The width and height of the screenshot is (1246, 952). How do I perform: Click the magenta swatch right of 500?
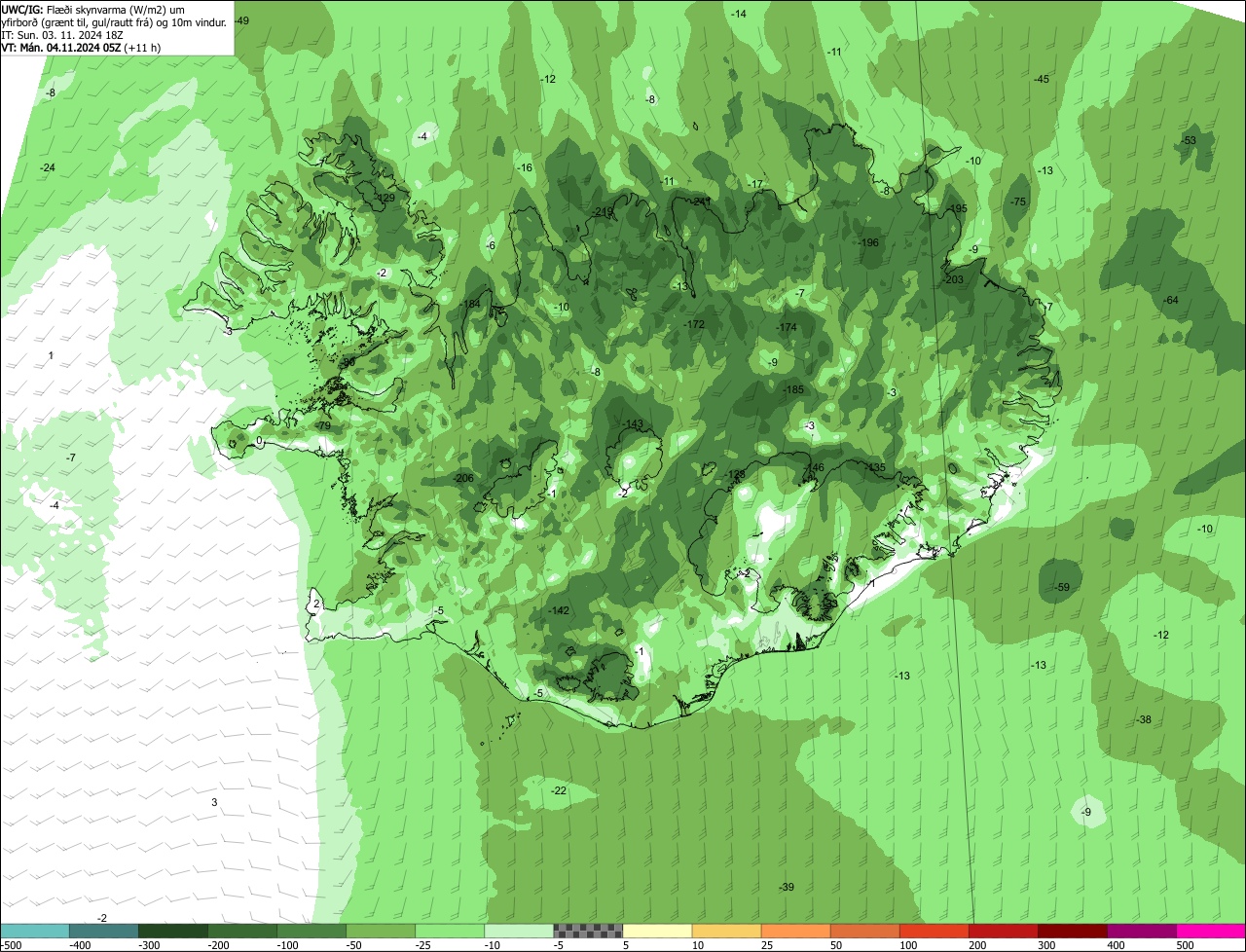[1210, 931]
